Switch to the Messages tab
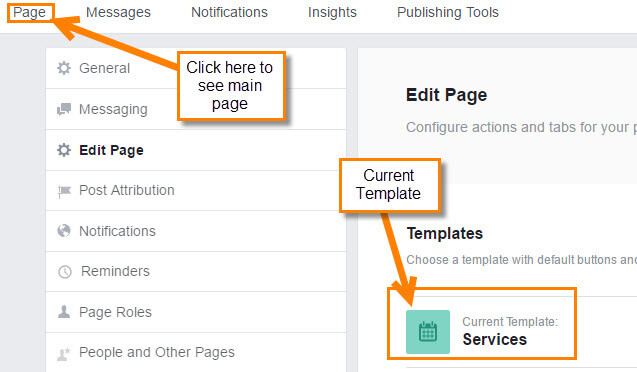Image resolution: width=637 pixels, height=372 pixels. pos(118,12)
